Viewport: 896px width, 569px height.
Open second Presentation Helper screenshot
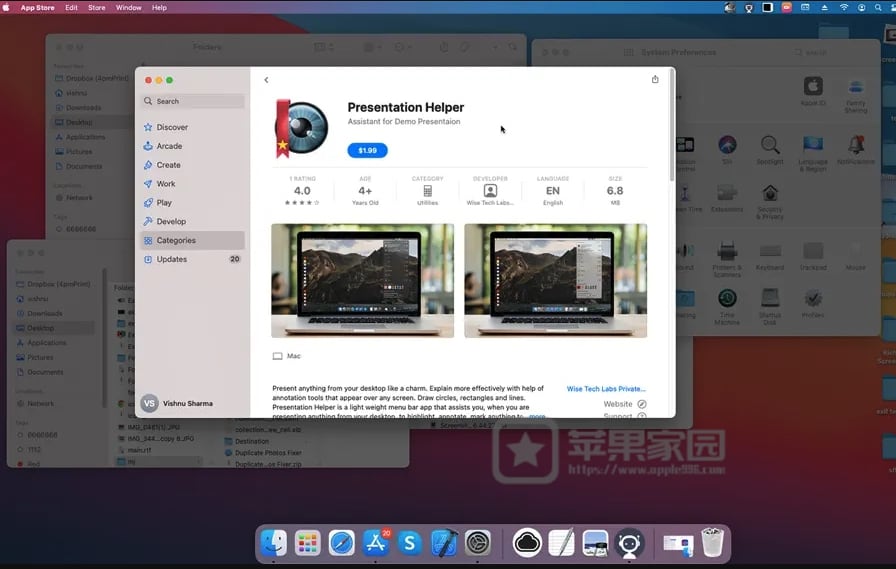(555, 281)
